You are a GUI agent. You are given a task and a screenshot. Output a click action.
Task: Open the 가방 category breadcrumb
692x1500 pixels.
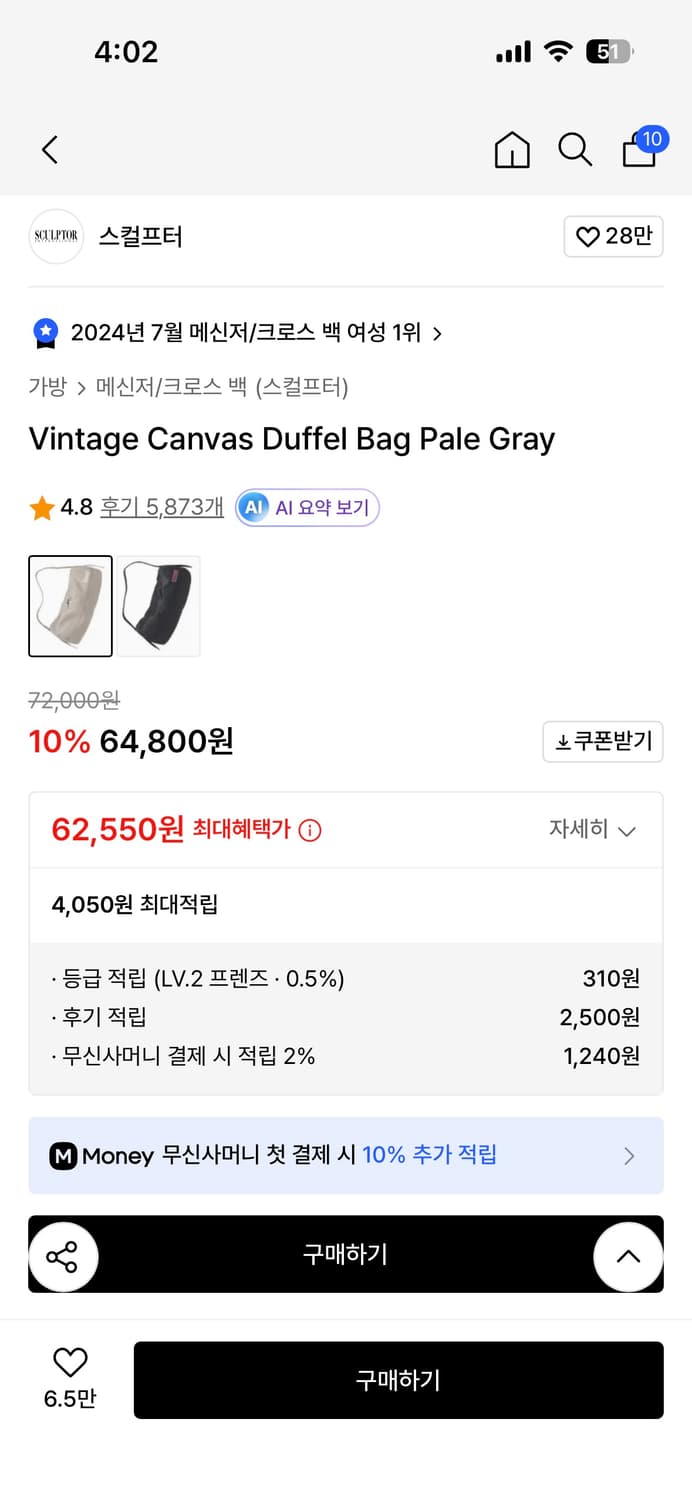tap(45, 388)
